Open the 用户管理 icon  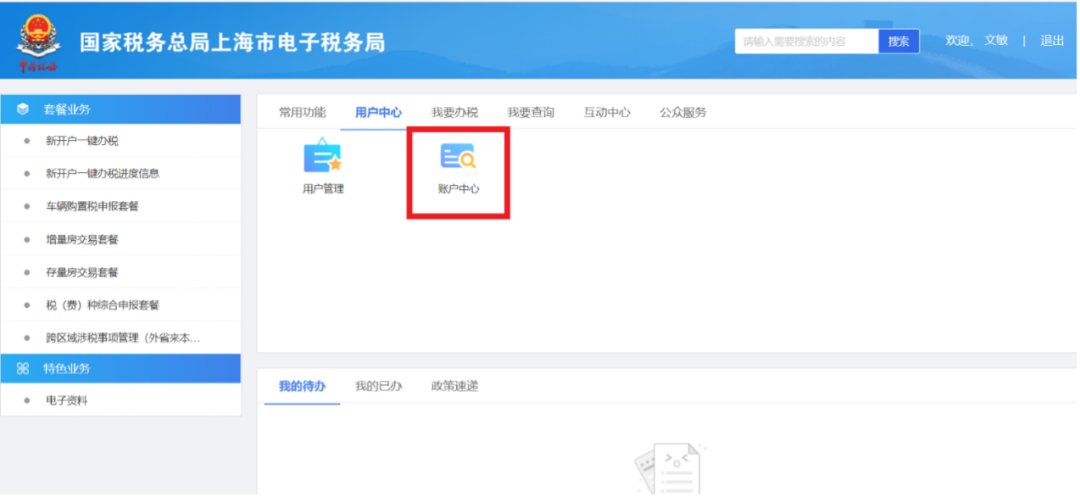pos(323,167)
